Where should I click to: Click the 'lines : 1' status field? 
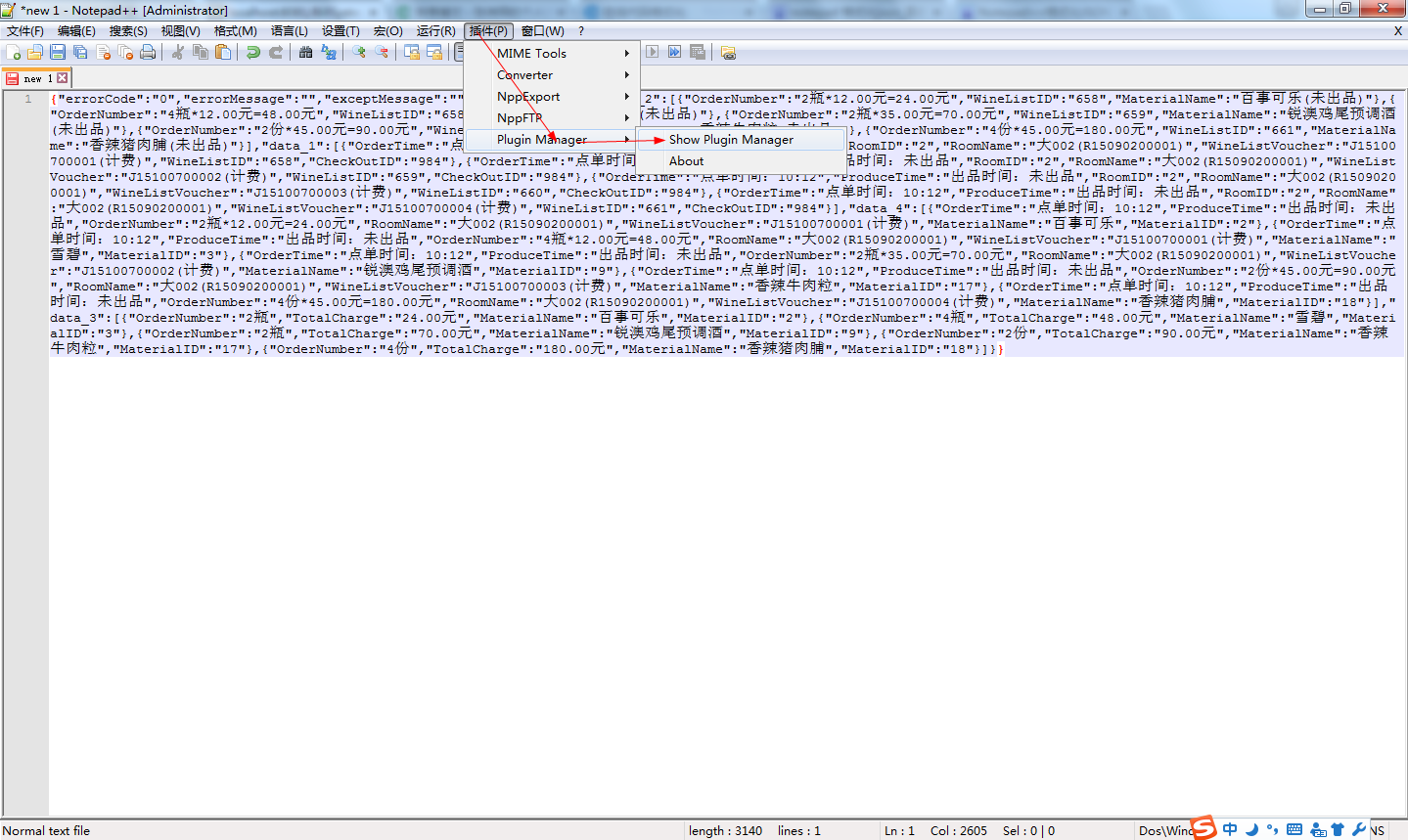coord(799,831)
